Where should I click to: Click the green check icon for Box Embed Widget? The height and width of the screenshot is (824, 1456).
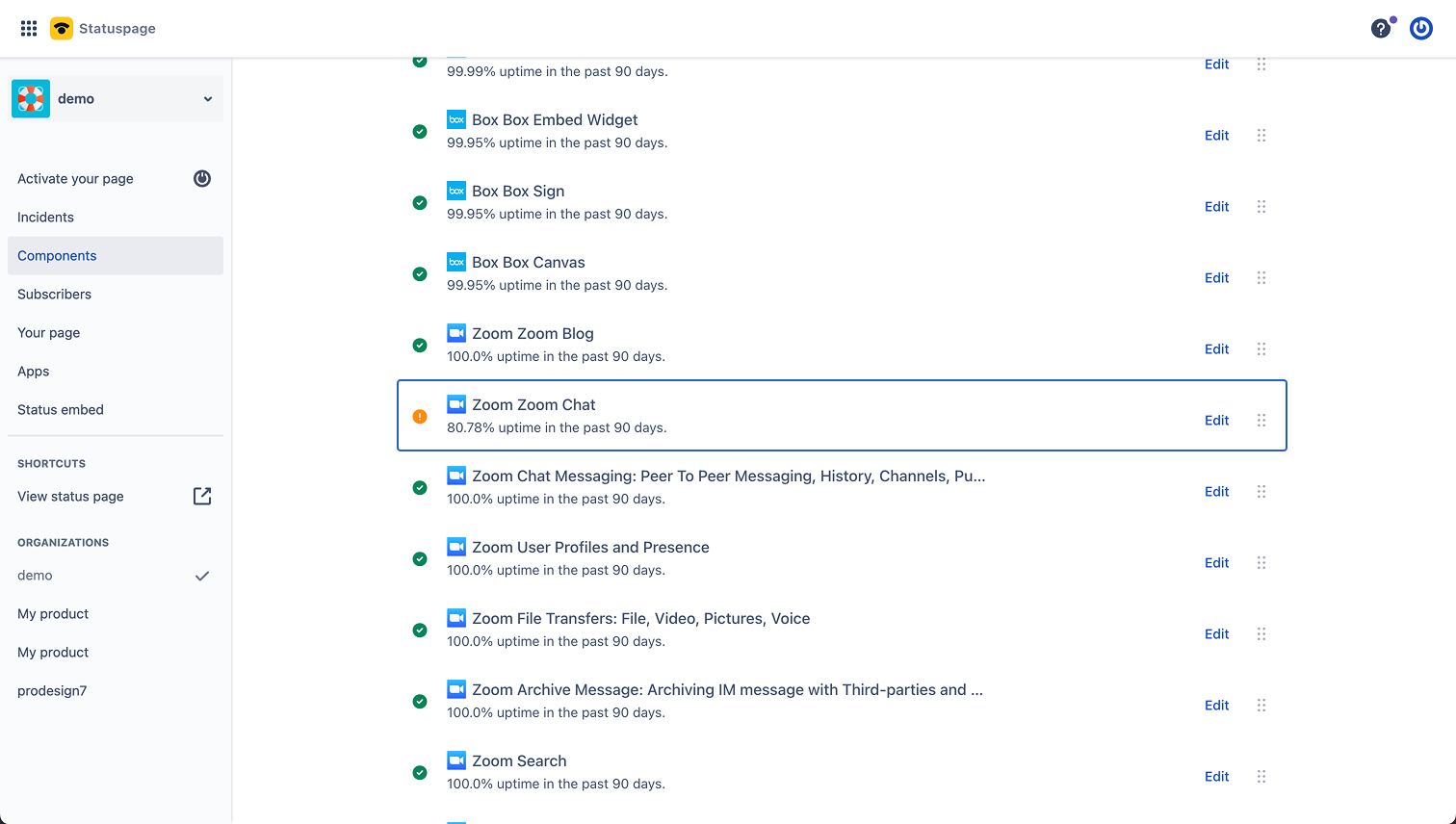click(x=420, y=132)
